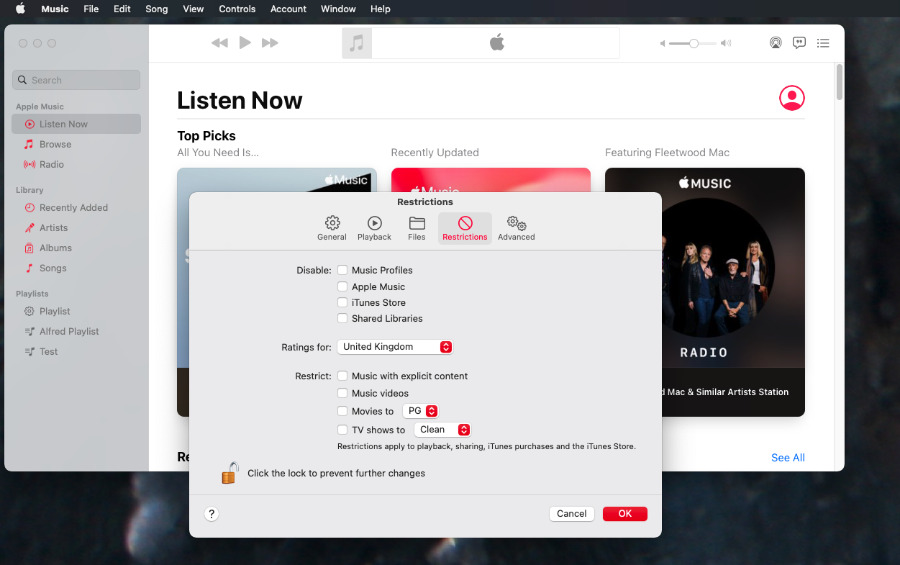900x565 pixels.
Task: Open the Alfred Playlist
Action: pyautogui.click(x=76, y=331)
